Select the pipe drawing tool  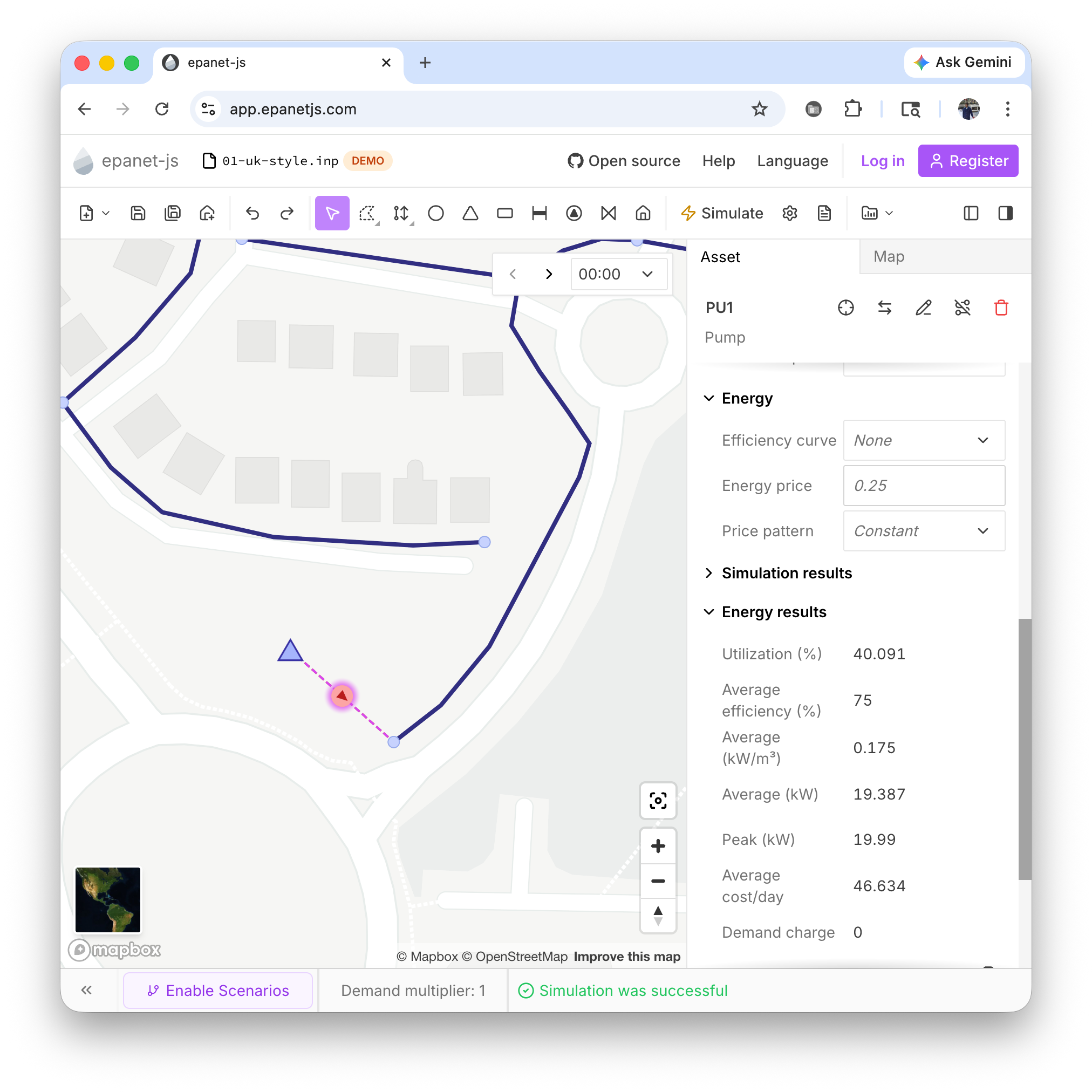(539, 213)
